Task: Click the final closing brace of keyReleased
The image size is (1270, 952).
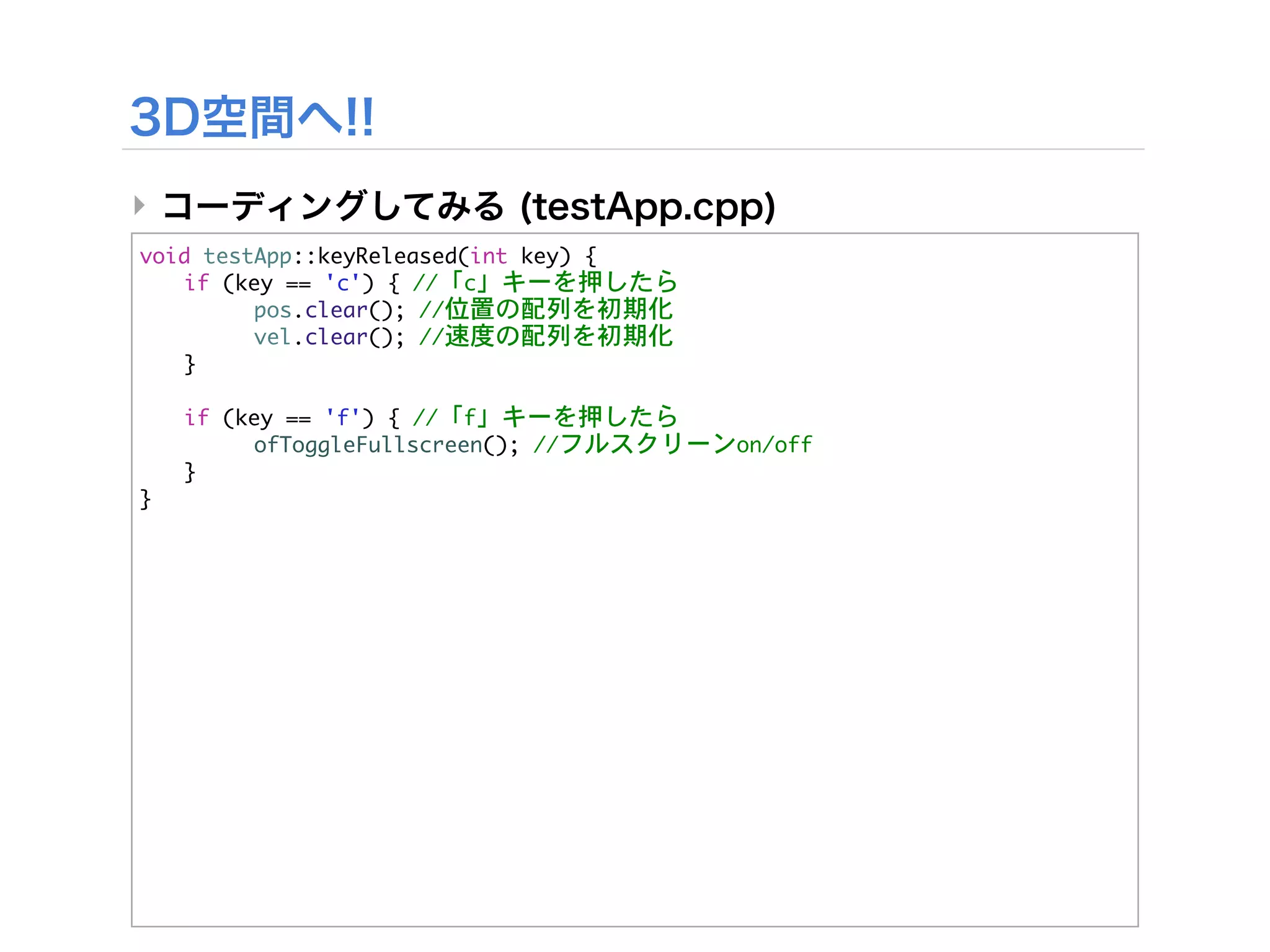Action: [145, 499]
